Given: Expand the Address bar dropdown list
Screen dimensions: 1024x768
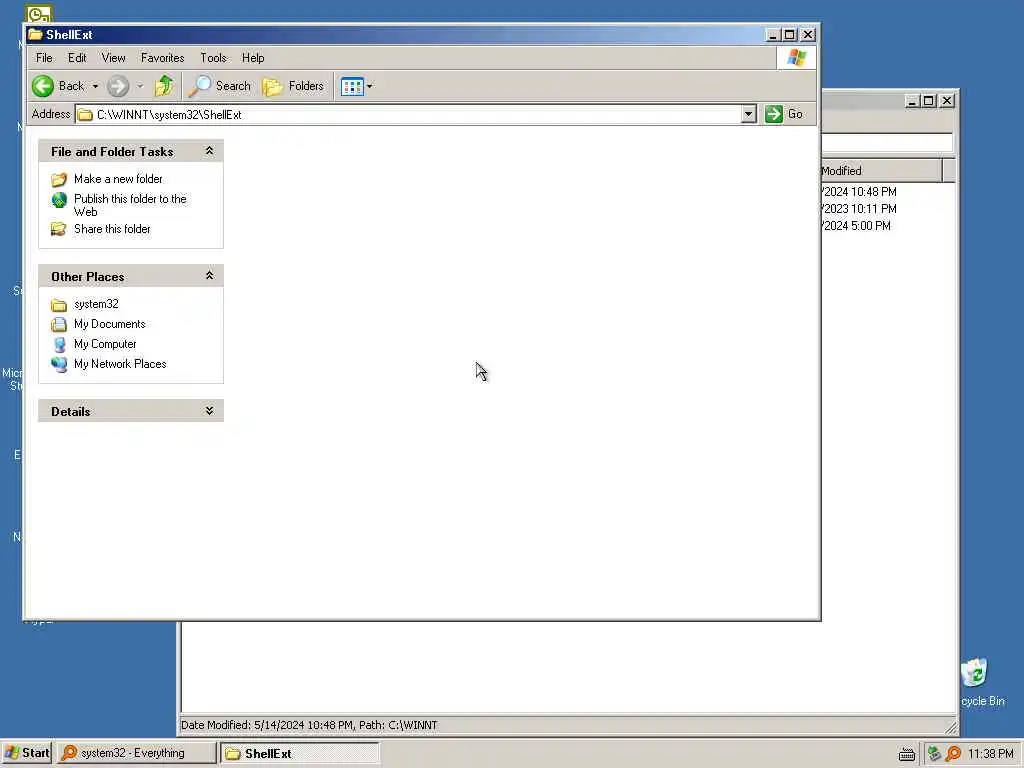Looking at the screenshot, I should [x=748, y=114].
